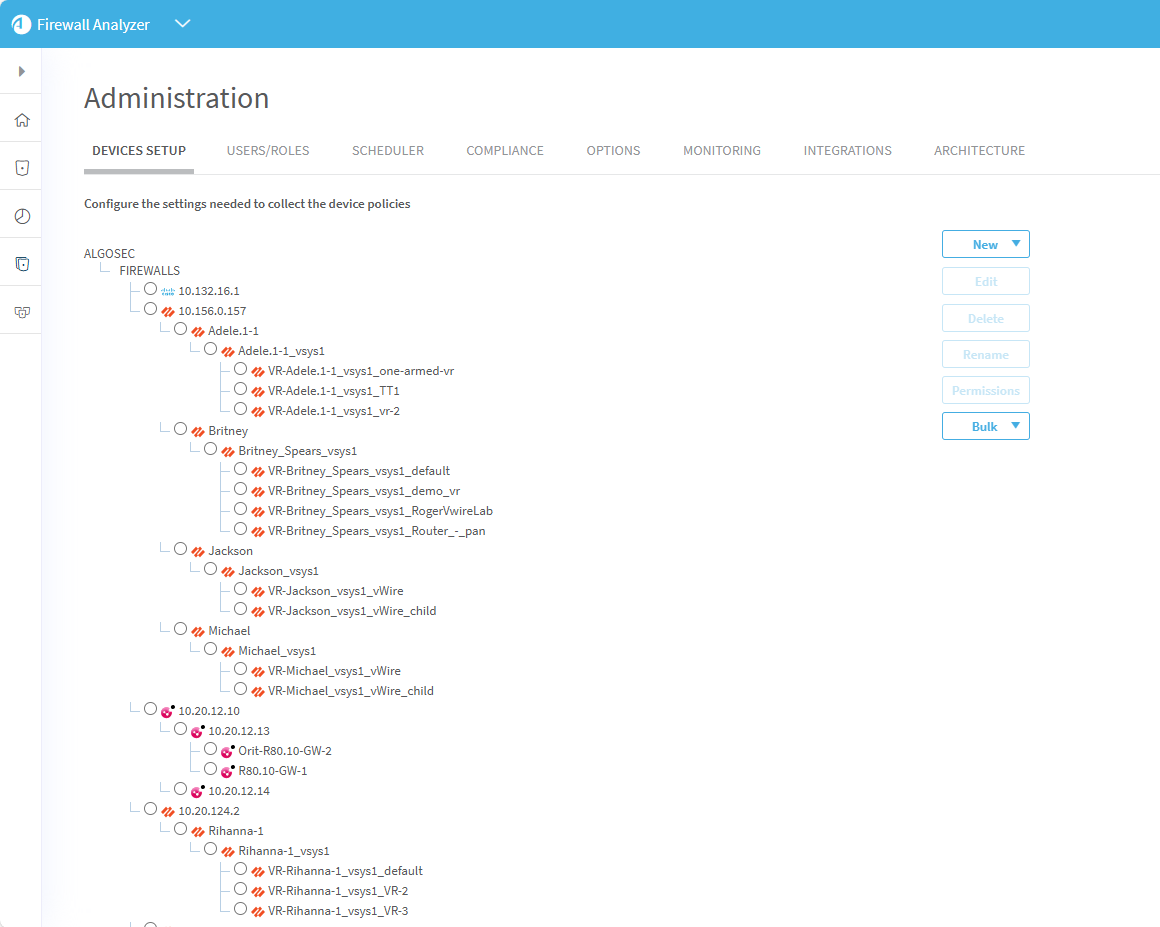Image resolution: width=1160 pixels, height=927 pixels.
Task: Click the single shield icon in sidebar
Action: [x=21, y=168]
